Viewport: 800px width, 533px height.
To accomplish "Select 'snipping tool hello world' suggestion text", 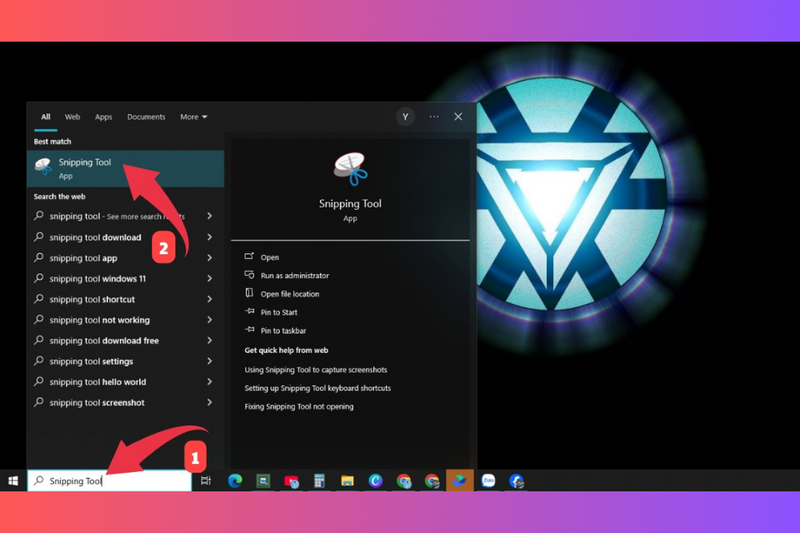I will pyautogui.click(x=97, y=382).
